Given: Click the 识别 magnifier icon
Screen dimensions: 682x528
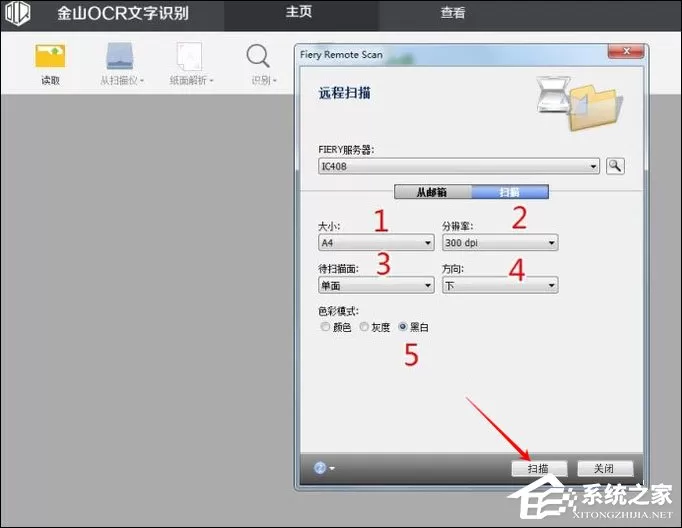Looking at the screenshot, I should point(258,56).
